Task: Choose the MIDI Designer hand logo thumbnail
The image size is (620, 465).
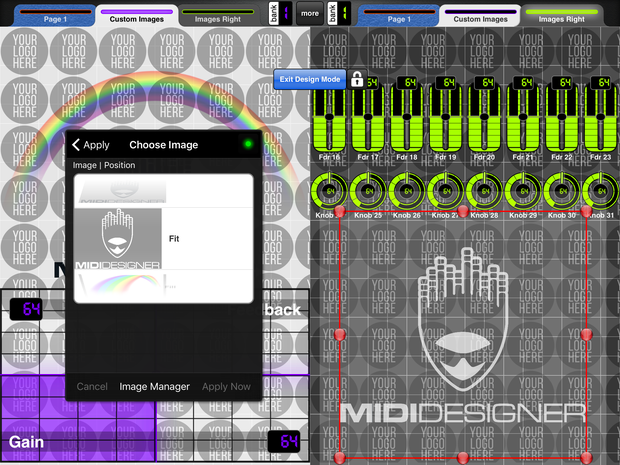Action: point(118,239)
